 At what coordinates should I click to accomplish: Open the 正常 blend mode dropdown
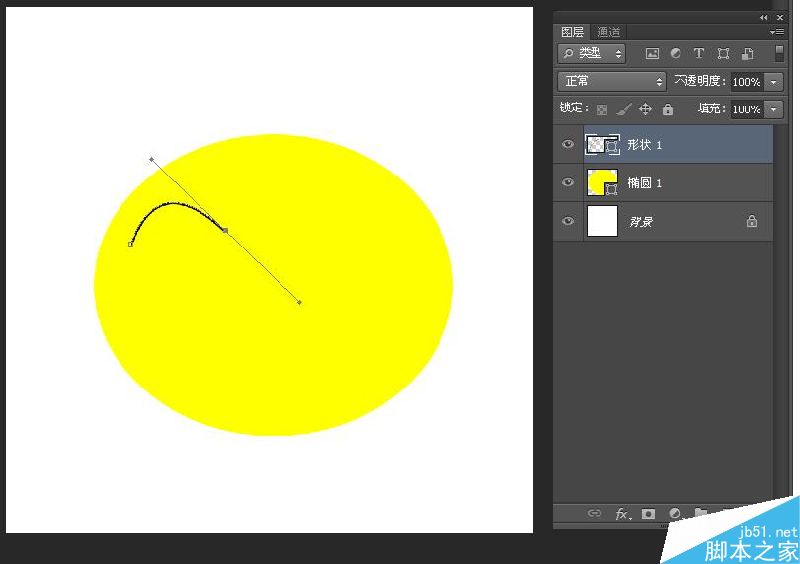pyautogui.click(x=612, y=81)
